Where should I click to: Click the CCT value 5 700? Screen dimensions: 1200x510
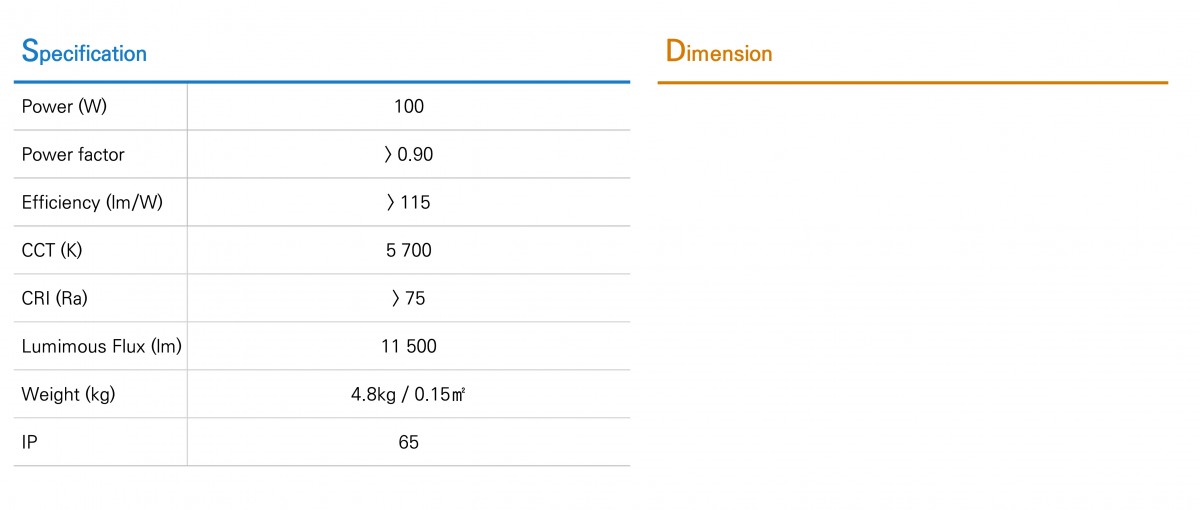point(409,251)
